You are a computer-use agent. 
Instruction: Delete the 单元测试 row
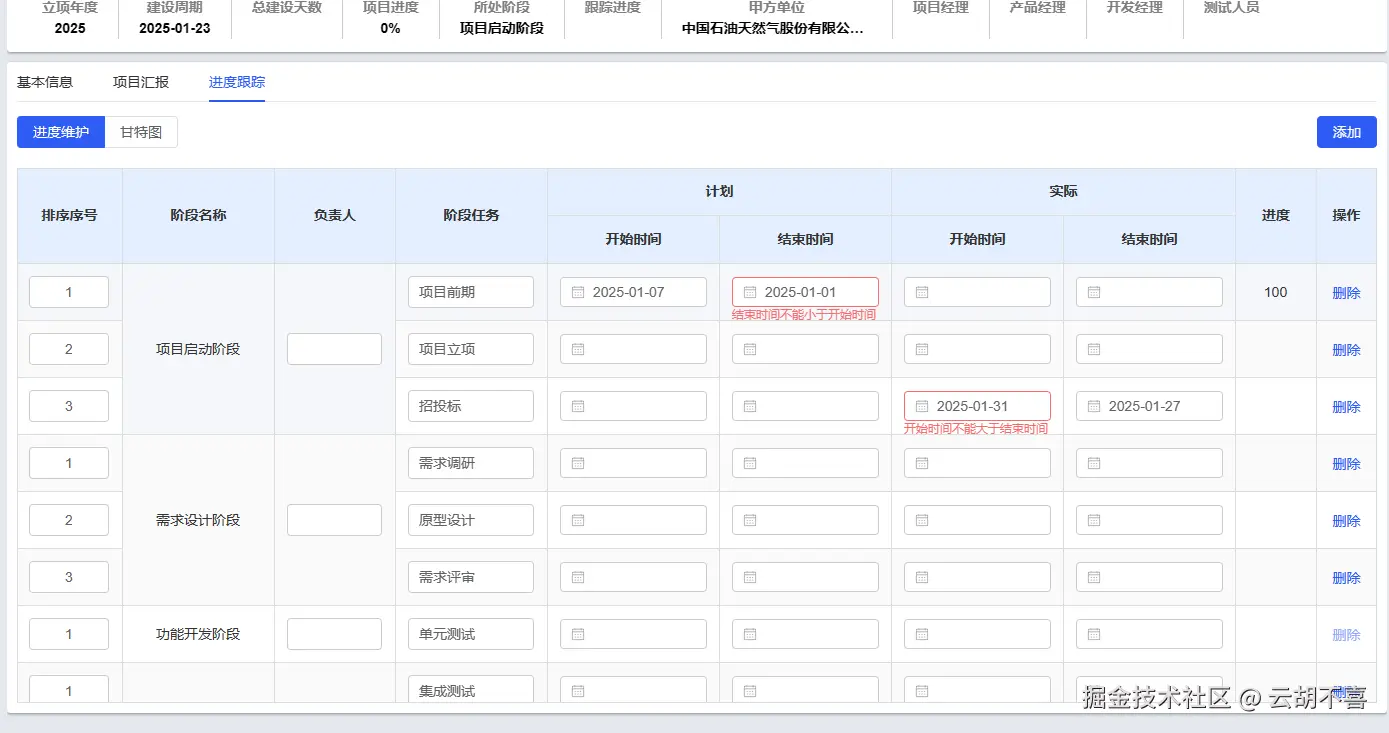(1346, 635)
